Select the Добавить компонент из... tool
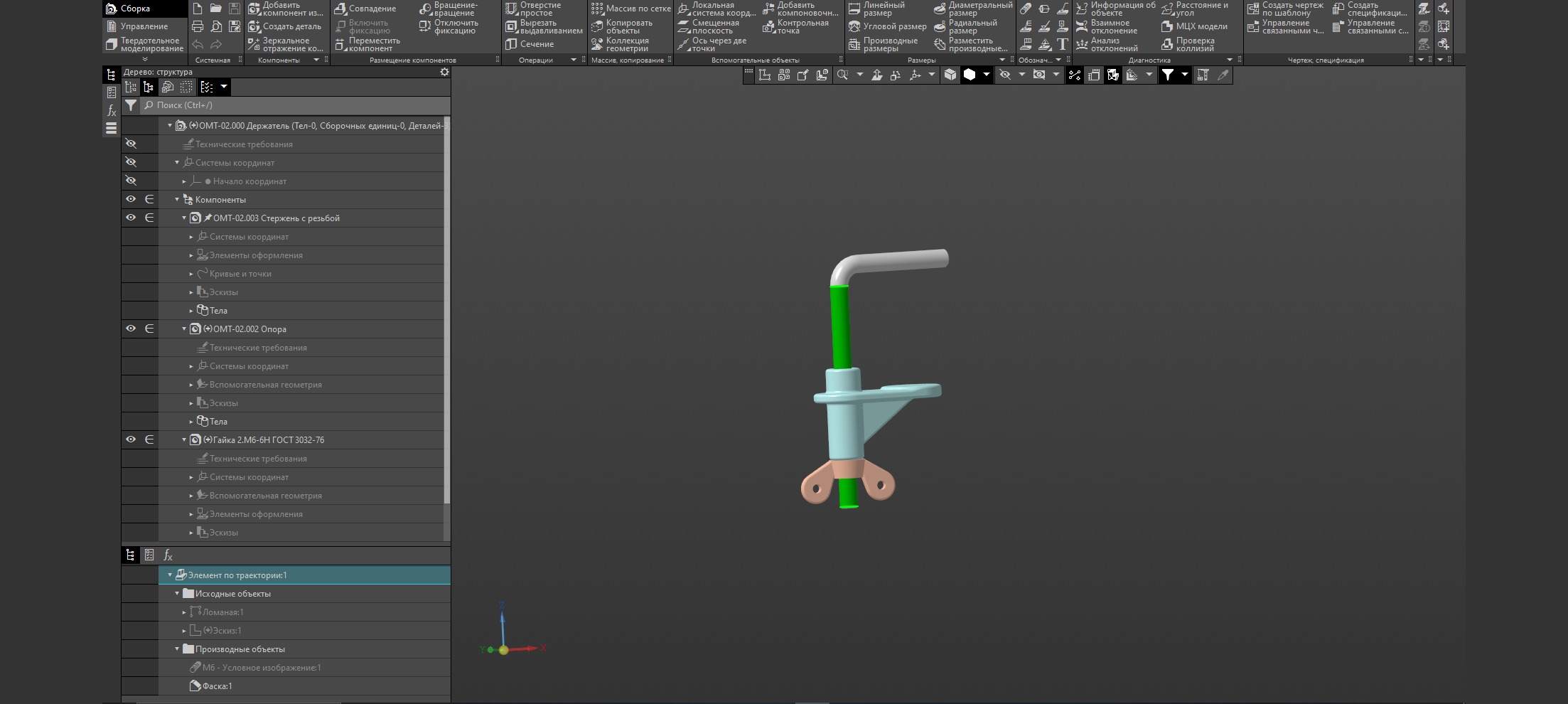 (285, 9)
